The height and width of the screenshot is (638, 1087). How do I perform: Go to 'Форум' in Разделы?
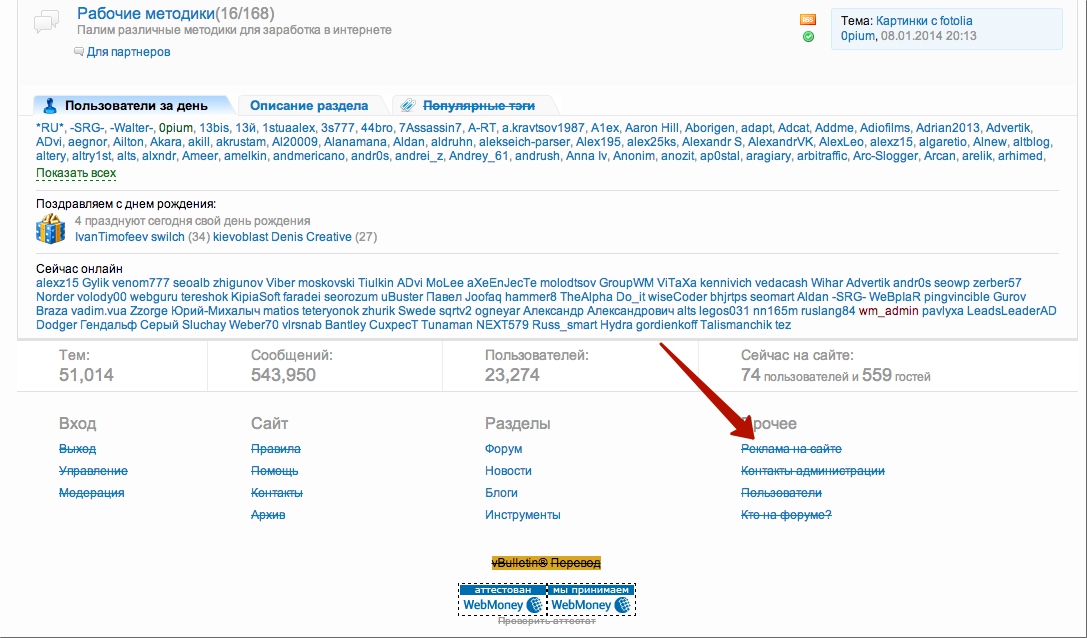[503, 449]
